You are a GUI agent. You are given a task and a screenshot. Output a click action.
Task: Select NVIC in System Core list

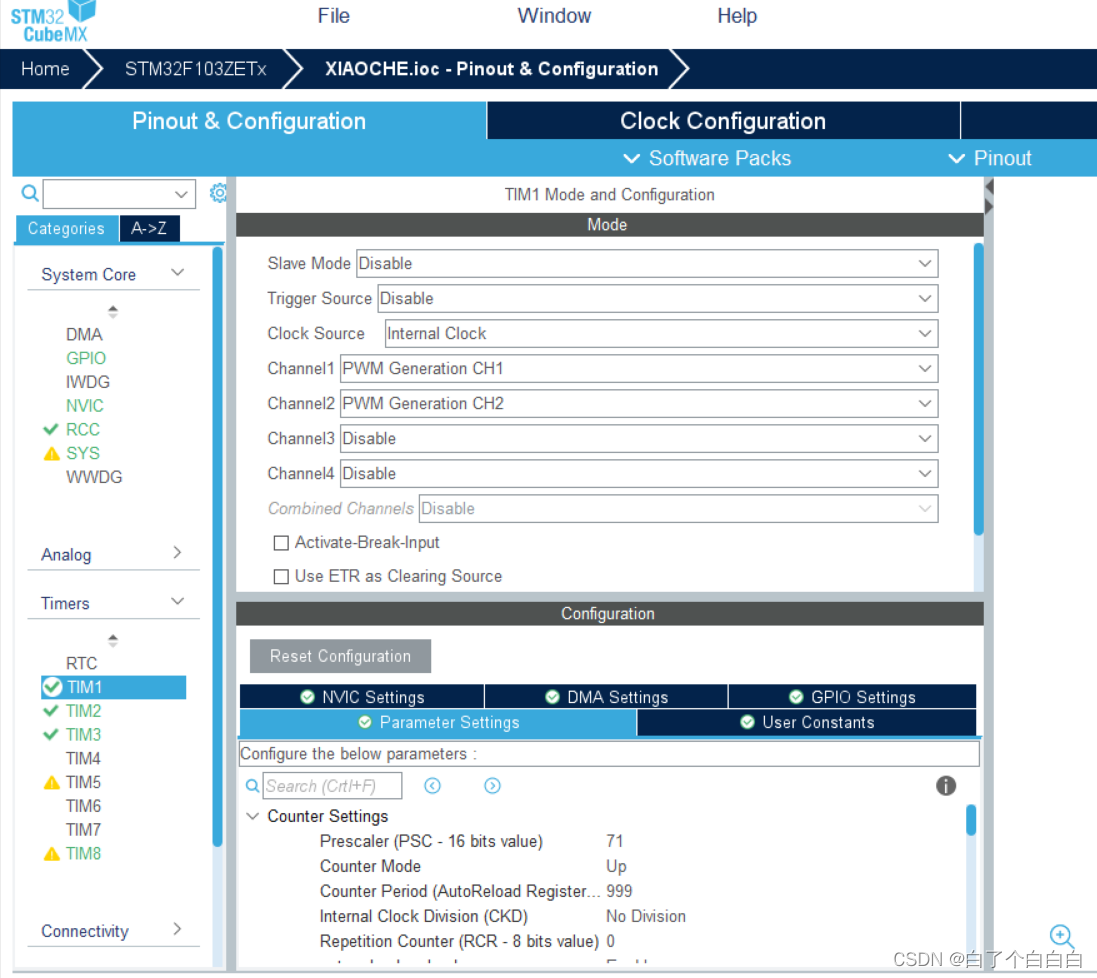click(x=85, y=406)
